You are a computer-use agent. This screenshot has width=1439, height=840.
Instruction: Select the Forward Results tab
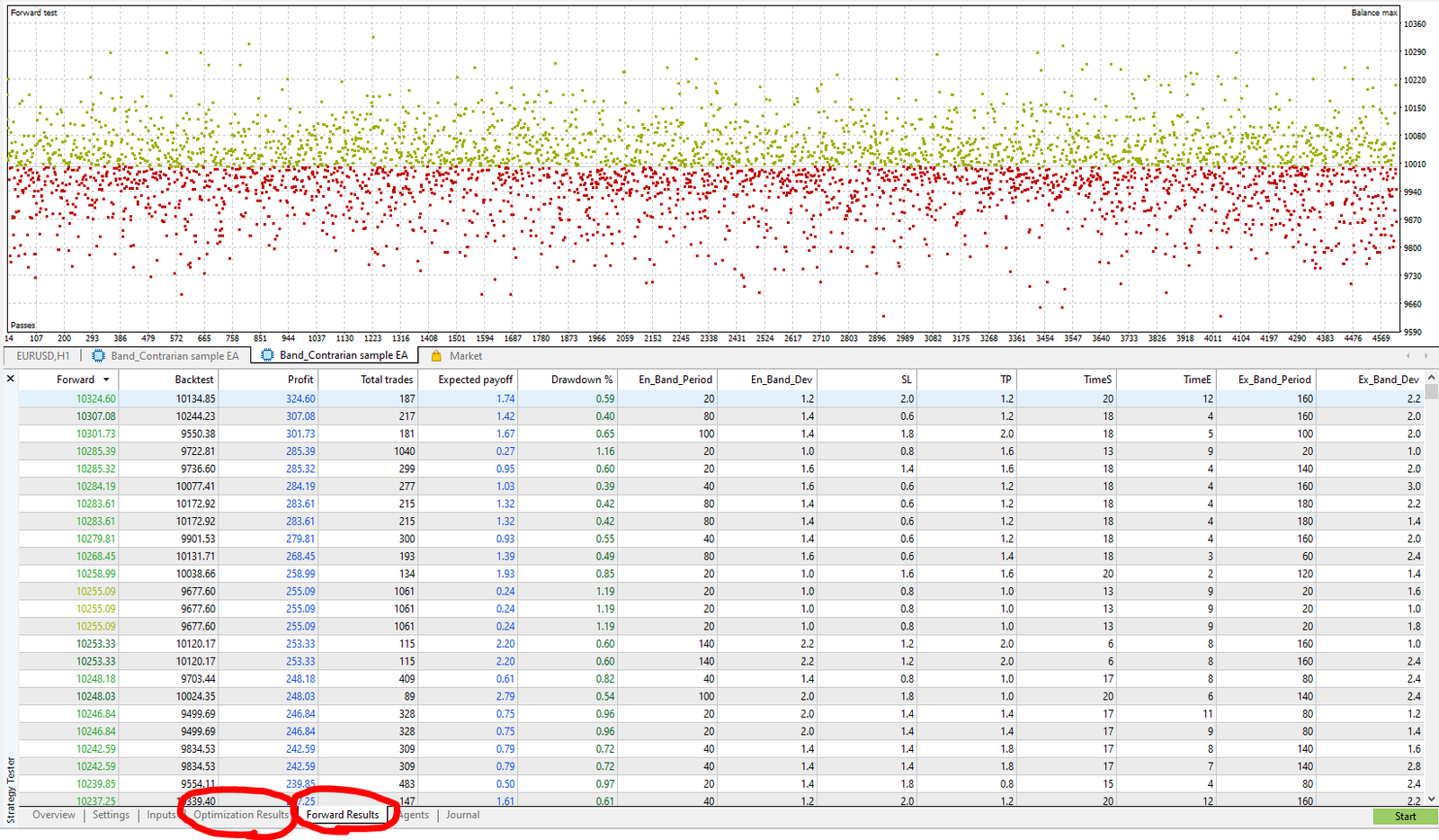(343, 815)
